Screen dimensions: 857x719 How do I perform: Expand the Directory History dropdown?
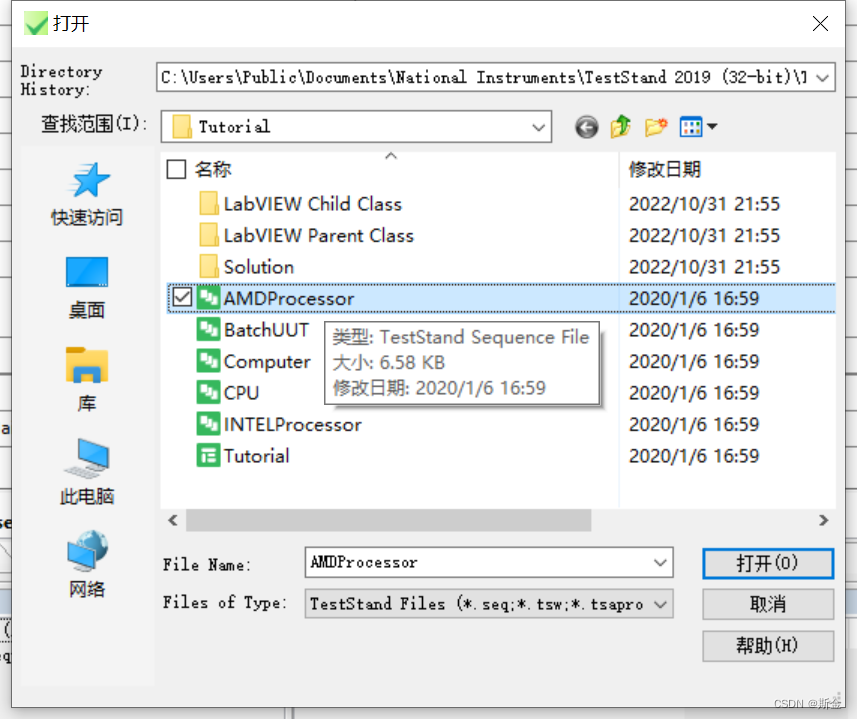coord(823,78)
